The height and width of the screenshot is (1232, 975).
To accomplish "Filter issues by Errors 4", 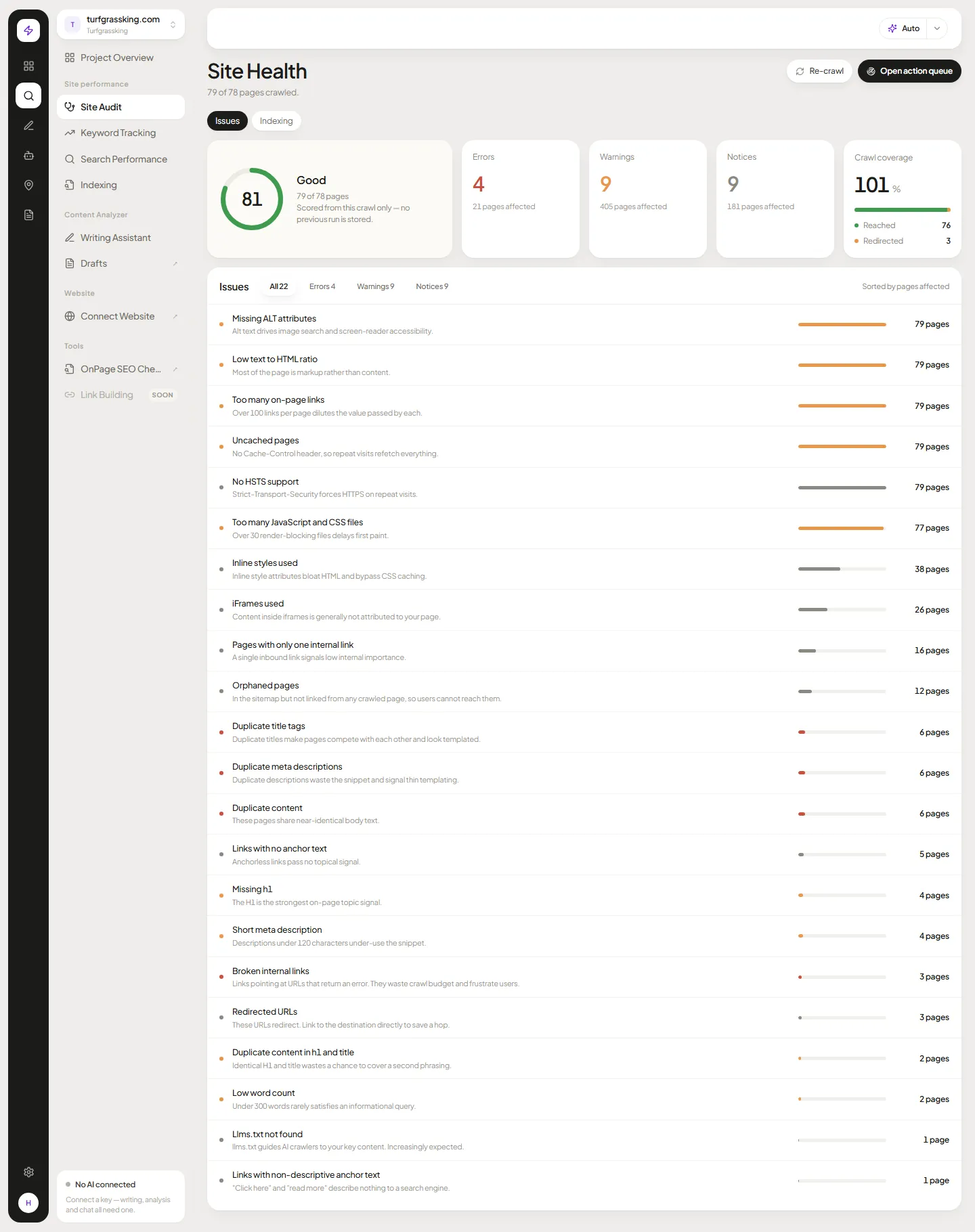I will [322, 286].
